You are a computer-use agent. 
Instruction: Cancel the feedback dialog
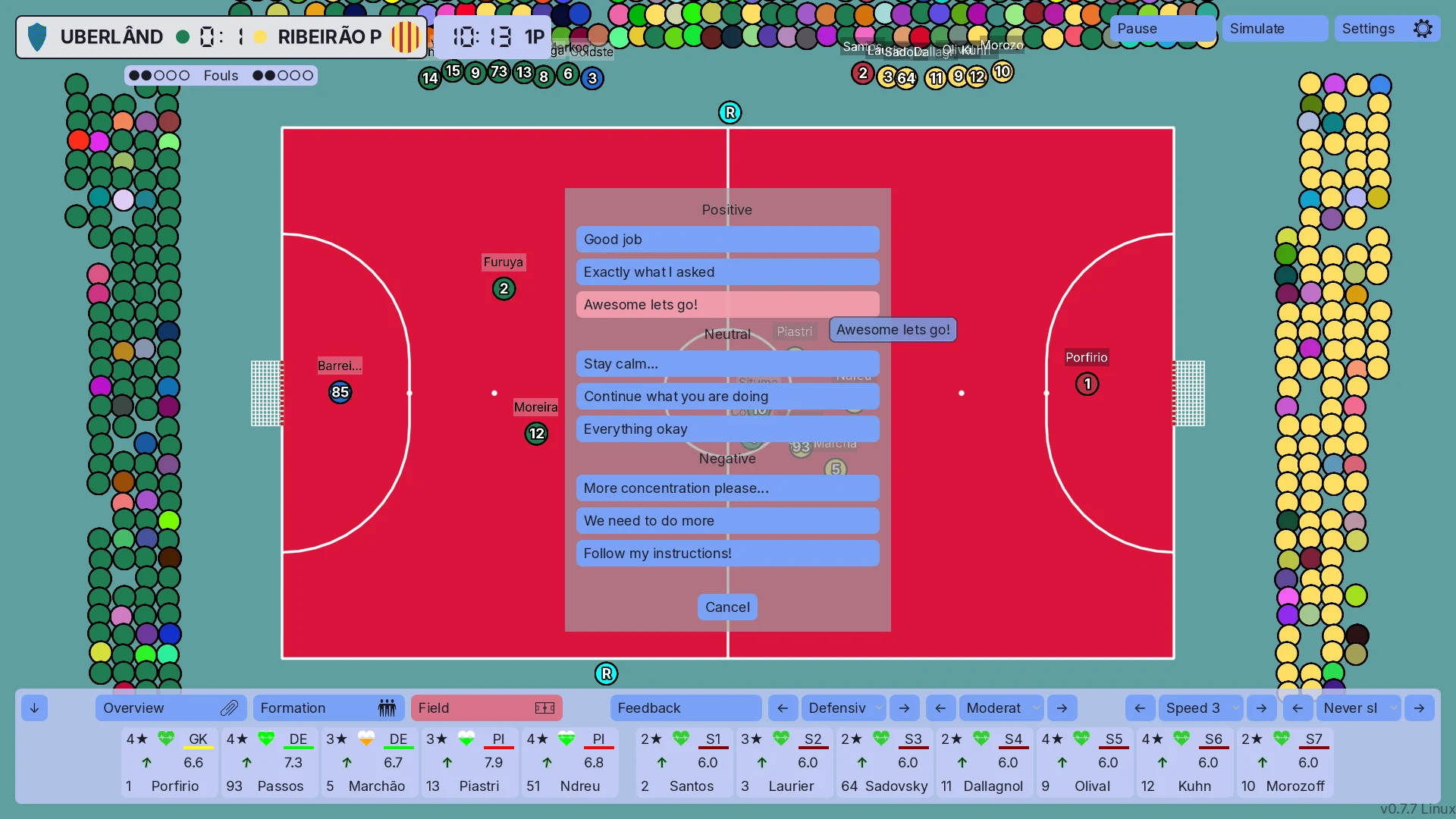[727, 607]
